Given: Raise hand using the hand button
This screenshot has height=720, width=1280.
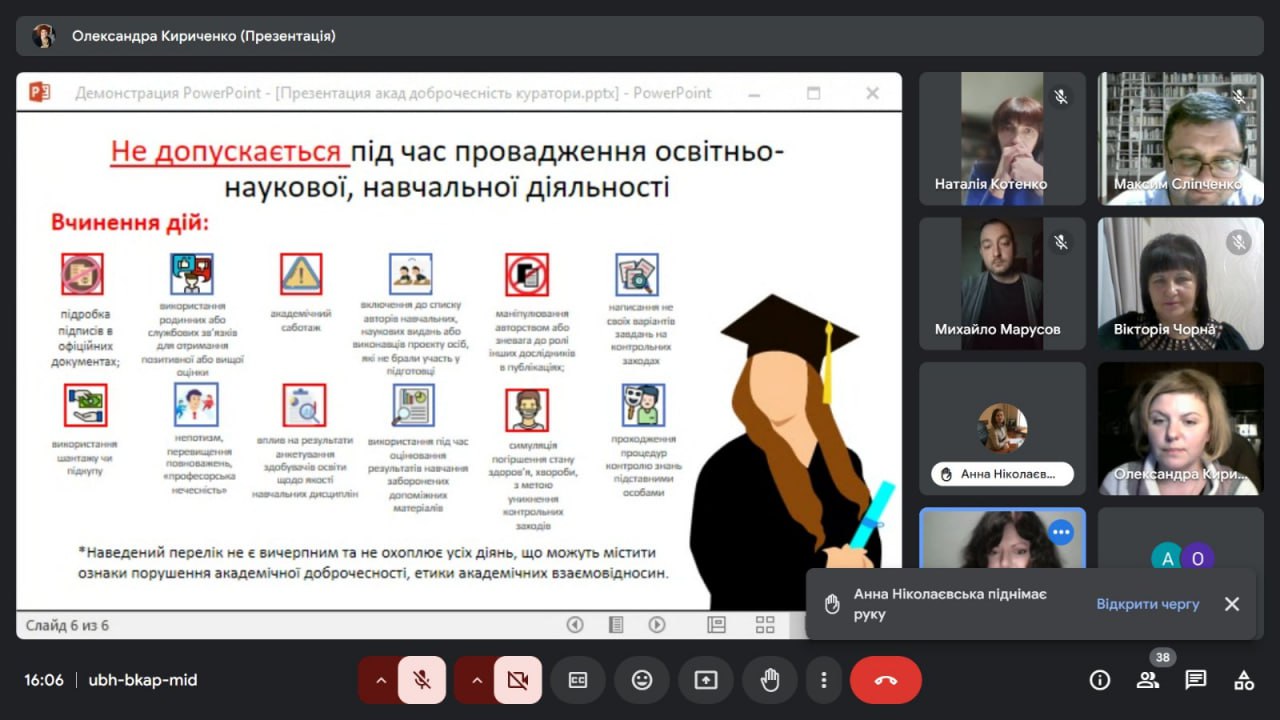Looking at the screenshot, I should pyautogui.click(x=770, y=680).
